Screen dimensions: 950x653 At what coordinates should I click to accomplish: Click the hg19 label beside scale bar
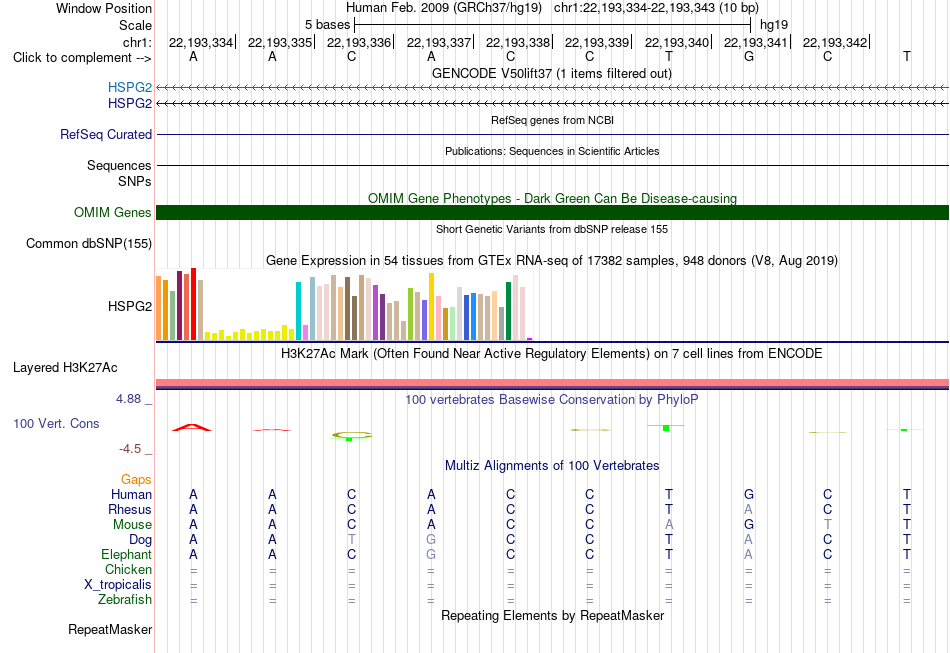(x=774, y=25)
